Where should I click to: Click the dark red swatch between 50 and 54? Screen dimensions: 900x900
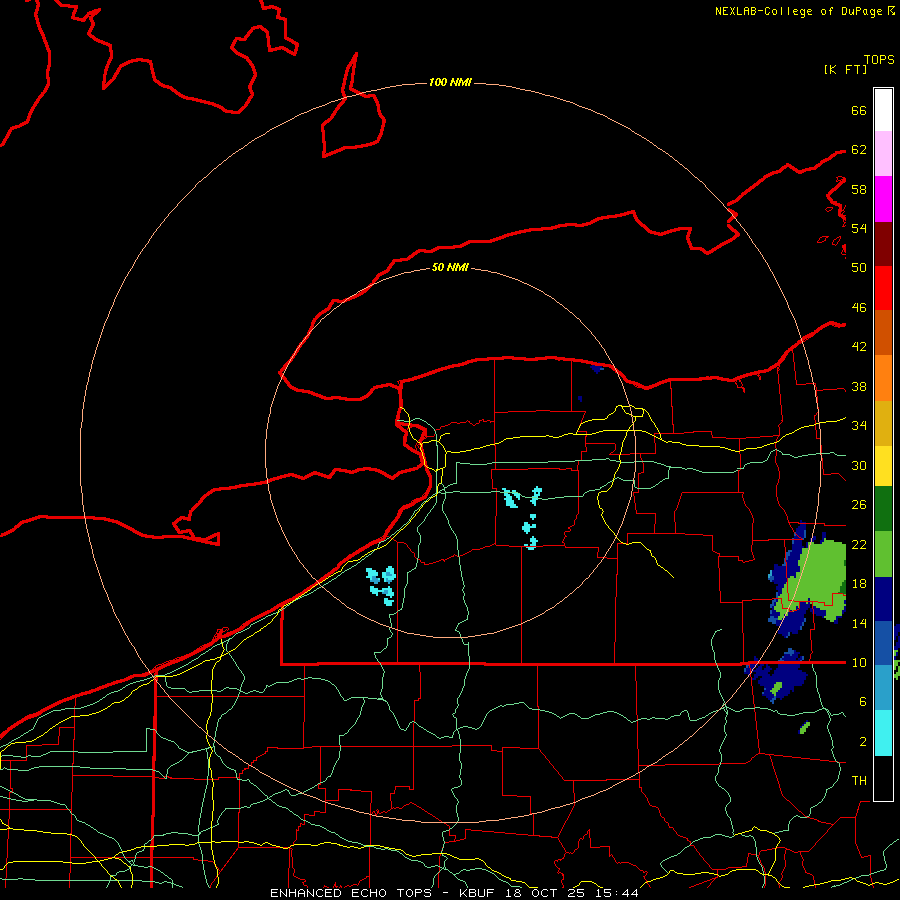click(x=883, y=243)
